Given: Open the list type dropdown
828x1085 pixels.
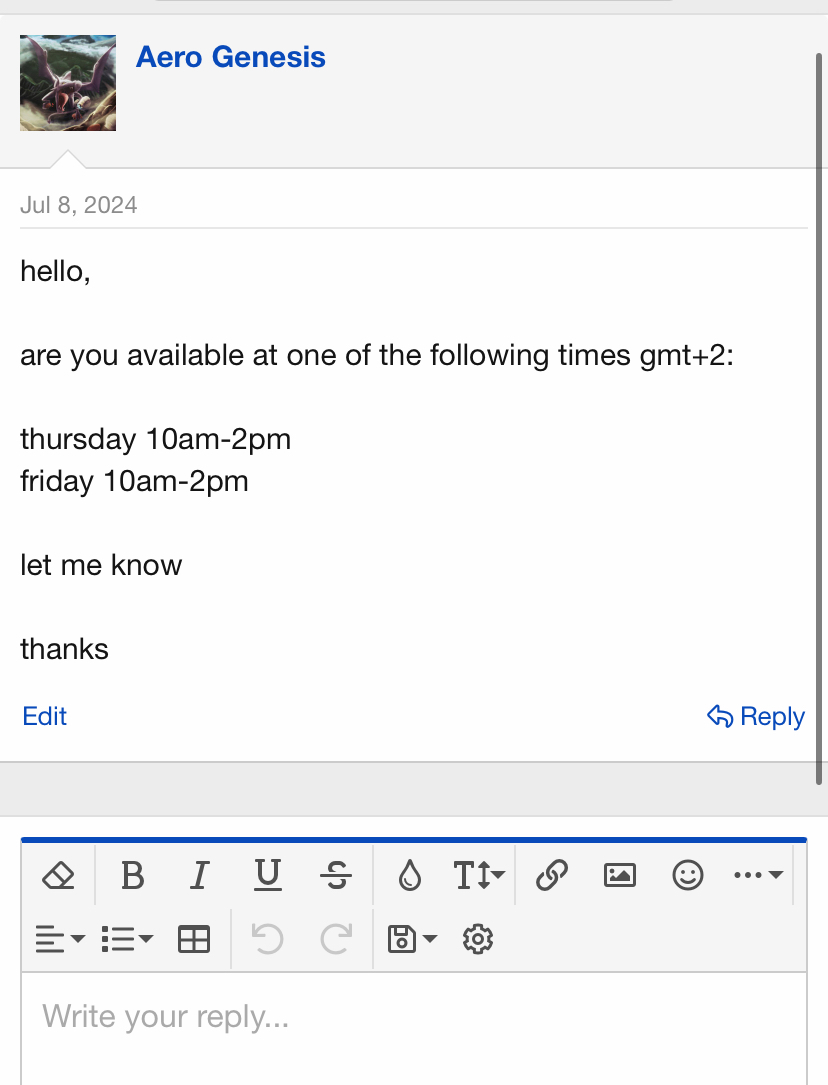Looking at the screenshot, I should click(127, 940).
